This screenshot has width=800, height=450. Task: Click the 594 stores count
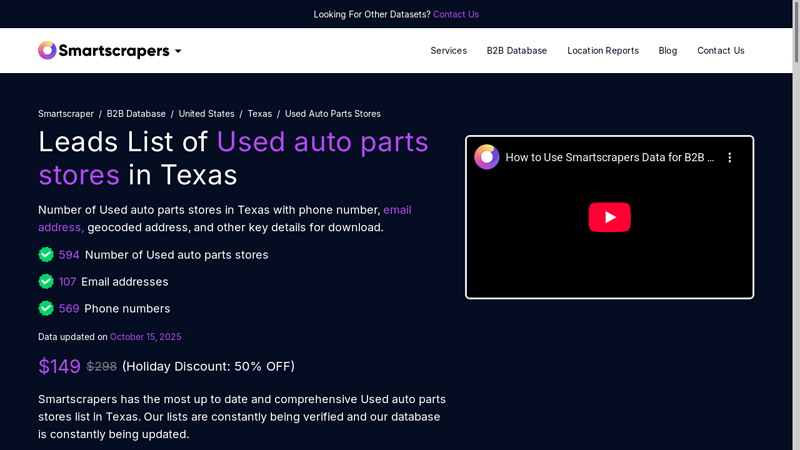tap(69, 255)
